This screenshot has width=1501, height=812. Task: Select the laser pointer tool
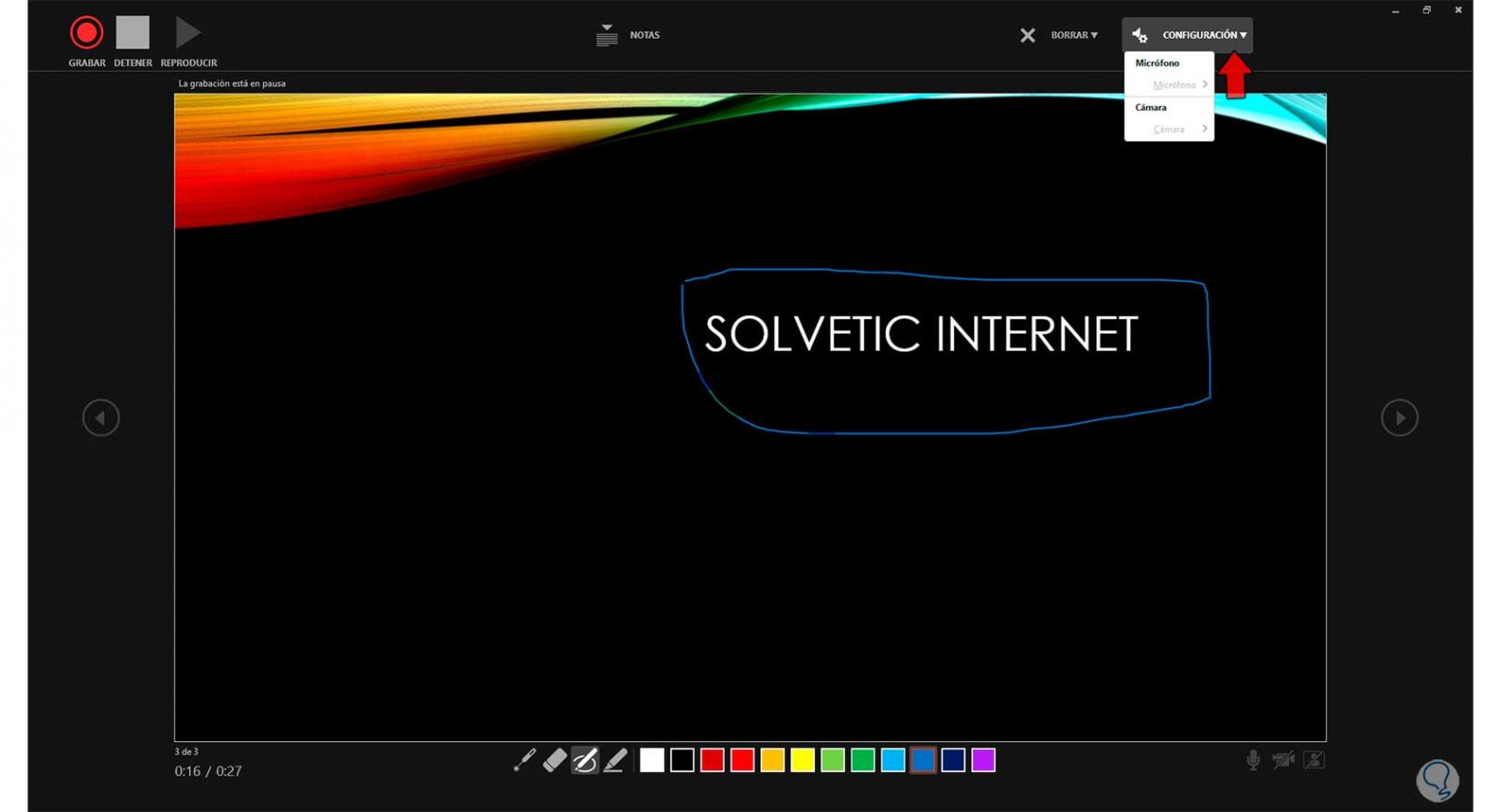coord(524,760)
